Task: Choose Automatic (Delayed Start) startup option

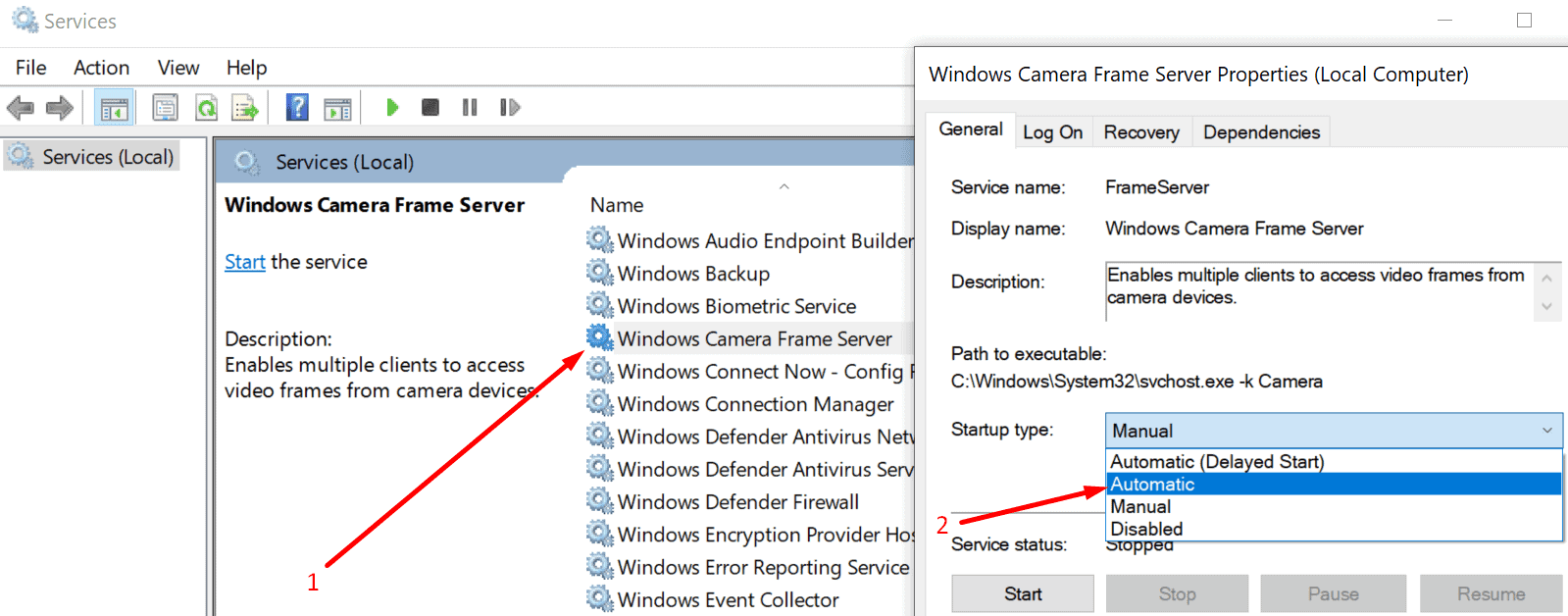Action: point(1334,461)
